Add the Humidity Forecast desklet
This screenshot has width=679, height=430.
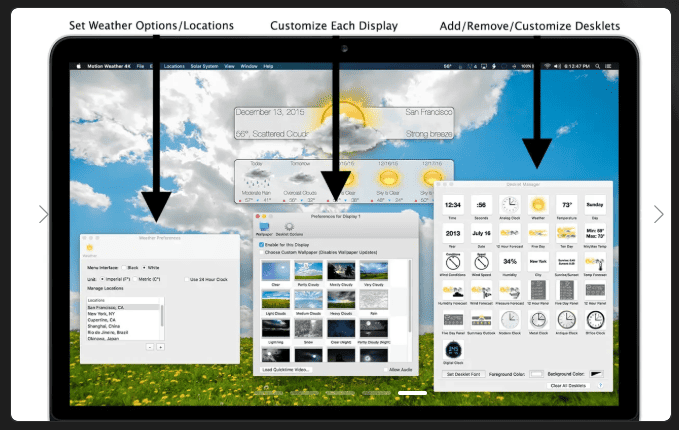point(453,291)
